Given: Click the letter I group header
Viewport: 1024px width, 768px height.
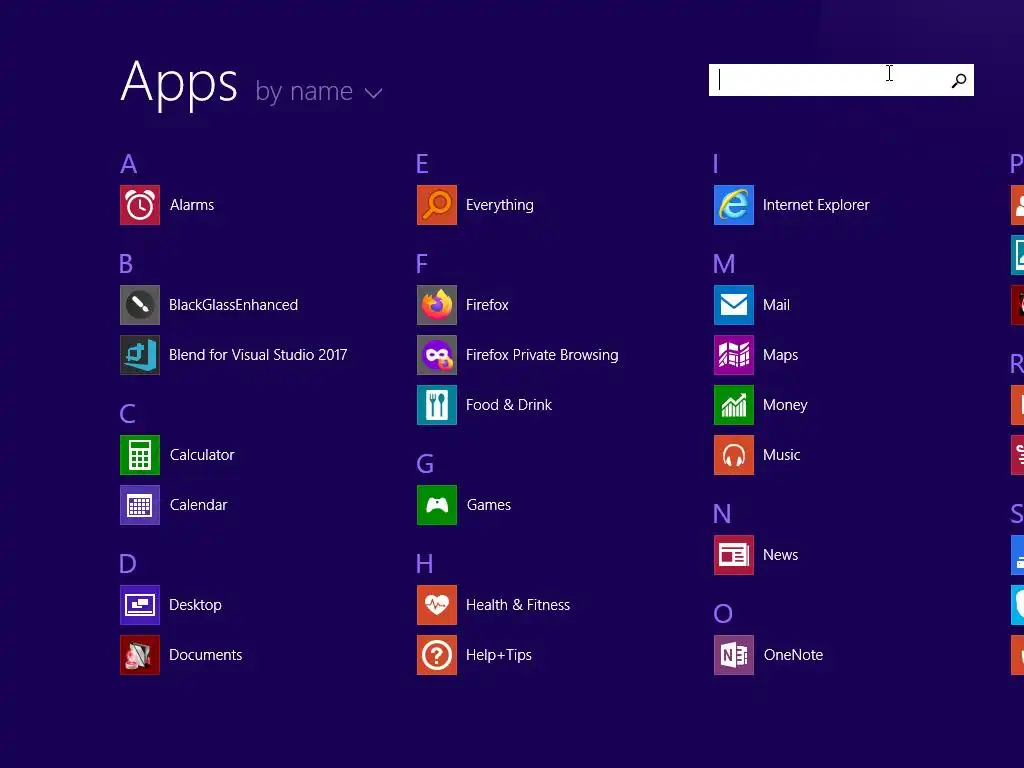Looking at the screenshot, I should (716, 164).
